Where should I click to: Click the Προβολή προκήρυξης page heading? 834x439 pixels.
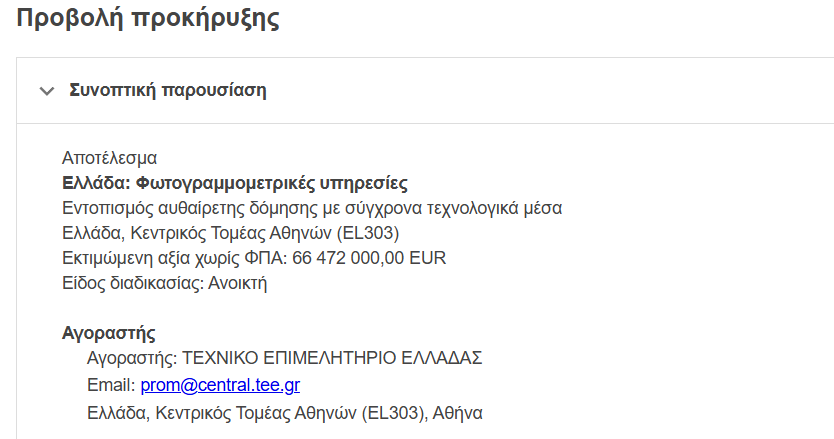pos(148,18)
